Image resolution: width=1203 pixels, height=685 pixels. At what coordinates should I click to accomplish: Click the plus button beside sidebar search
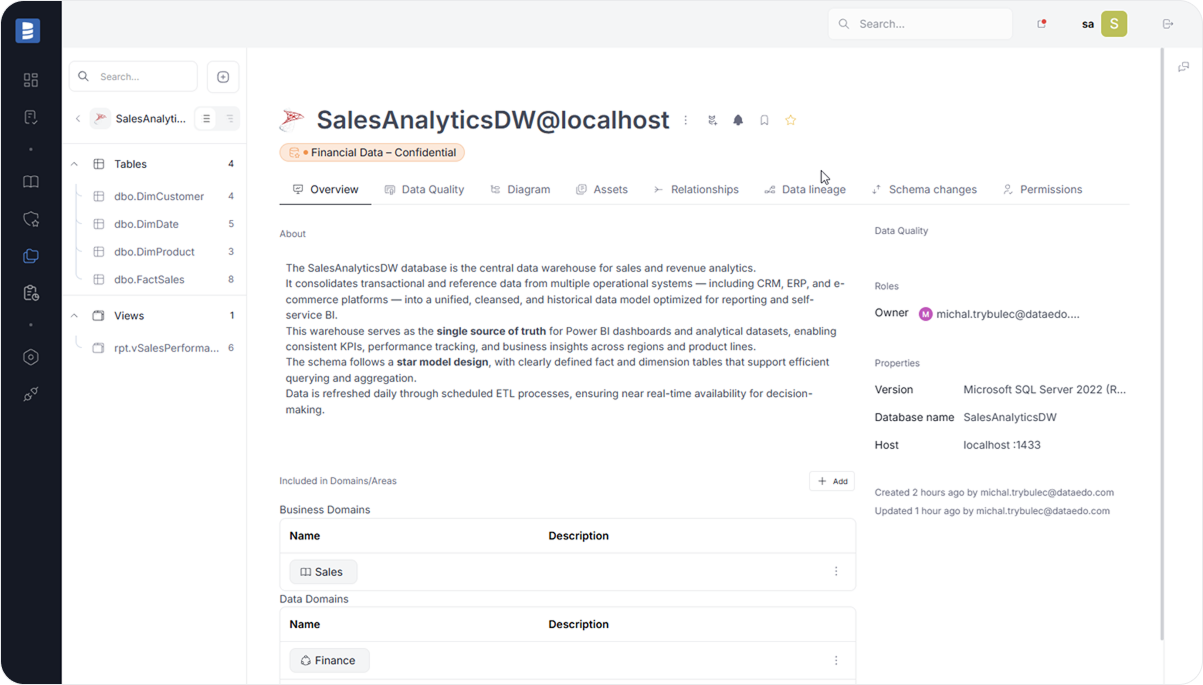223,77
